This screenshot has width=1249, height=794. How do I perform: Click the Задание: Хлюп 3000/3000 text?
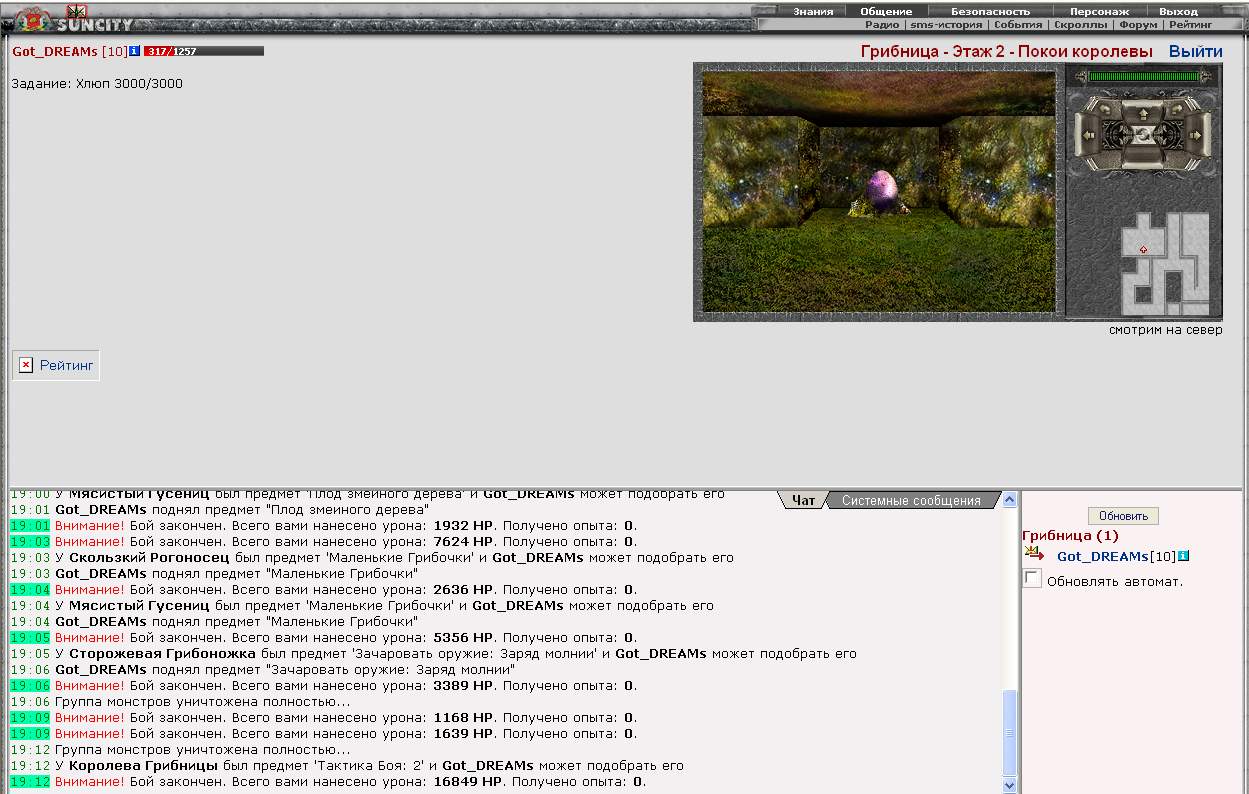[x=97, y=84]
